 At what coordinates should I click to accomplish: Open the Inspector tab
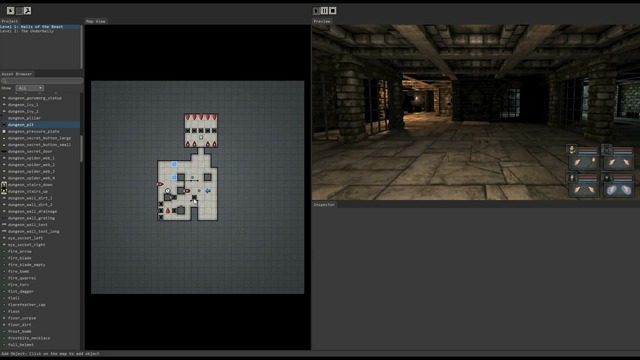(x=324, y=204)
